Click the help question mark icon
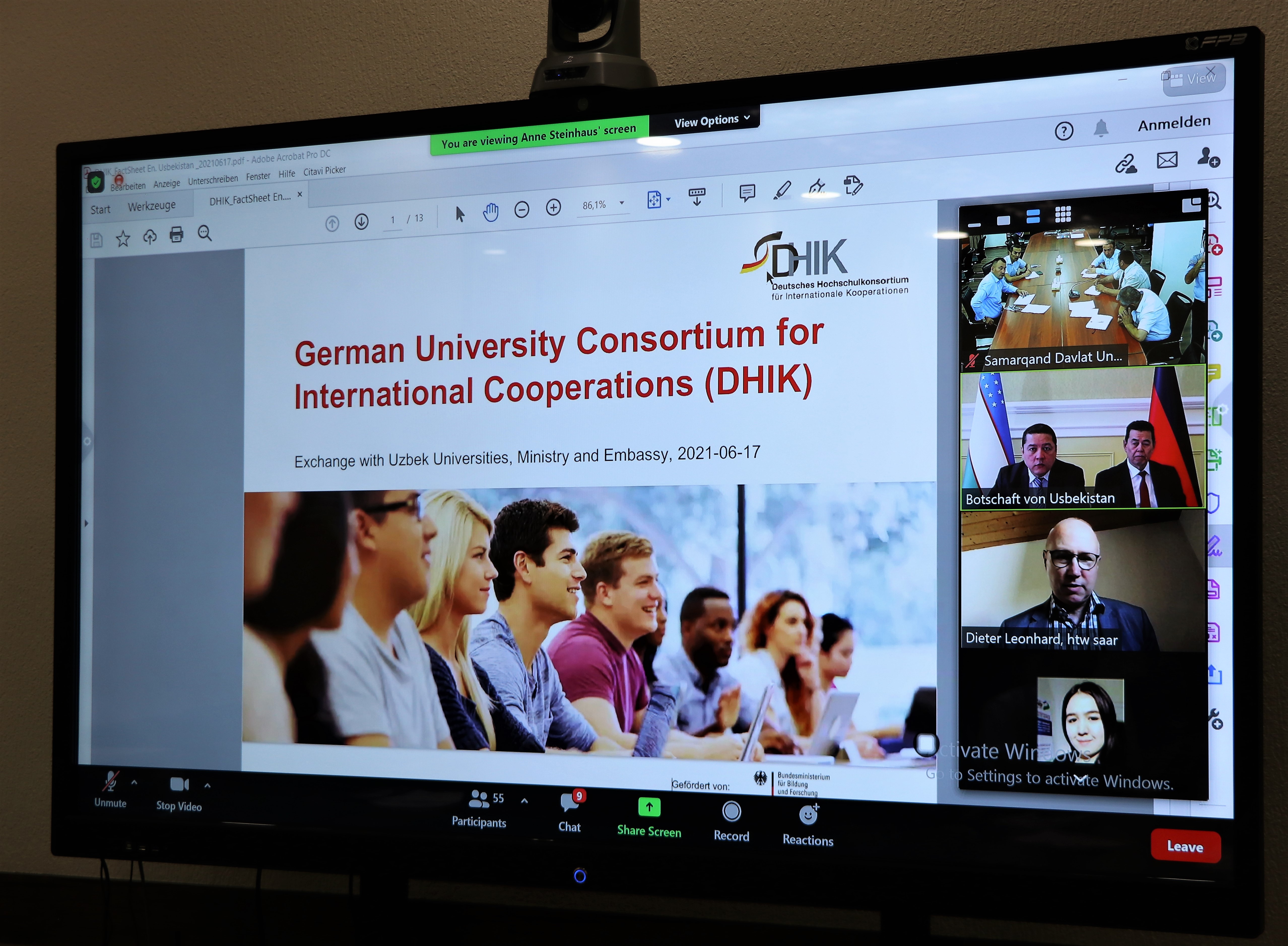This screenshot has height=946, width=1288. tap(1064, 131)
